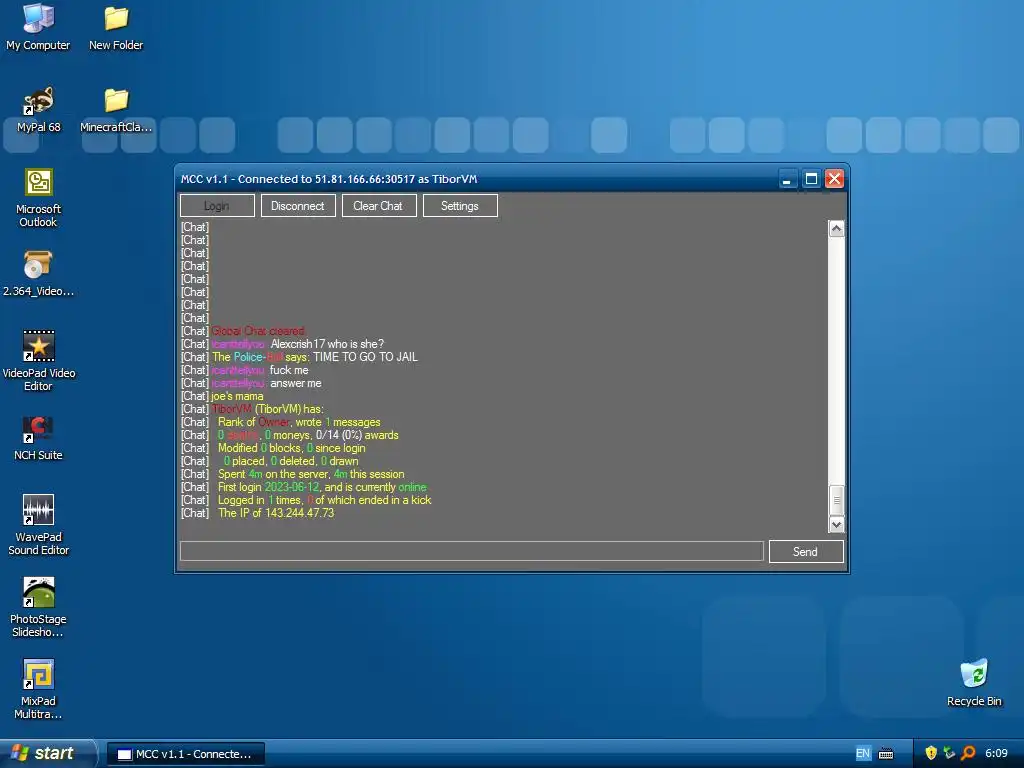Image resolution: width=1024 pixels, height=768 pixels.
Task: Click the chat scrollbar down arrow
Action: click(x=837, y=524)
